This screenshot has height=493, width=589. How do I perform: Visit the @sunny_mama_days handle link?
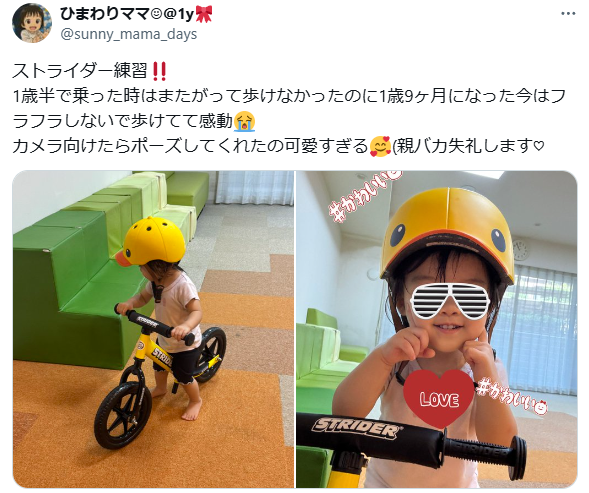click(128, 35)
